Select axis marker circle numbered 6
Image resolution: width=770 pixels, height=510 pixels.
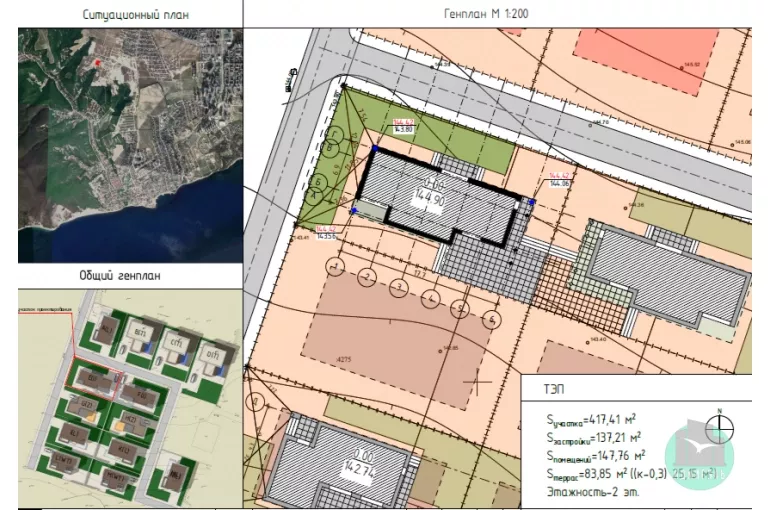click(490, 319)
